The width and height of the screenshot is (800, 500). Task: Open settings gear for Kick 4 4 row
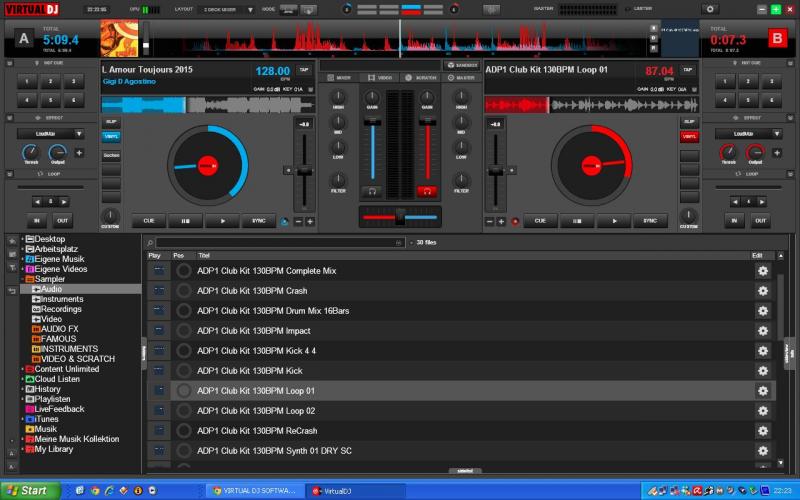pos(763,351)
